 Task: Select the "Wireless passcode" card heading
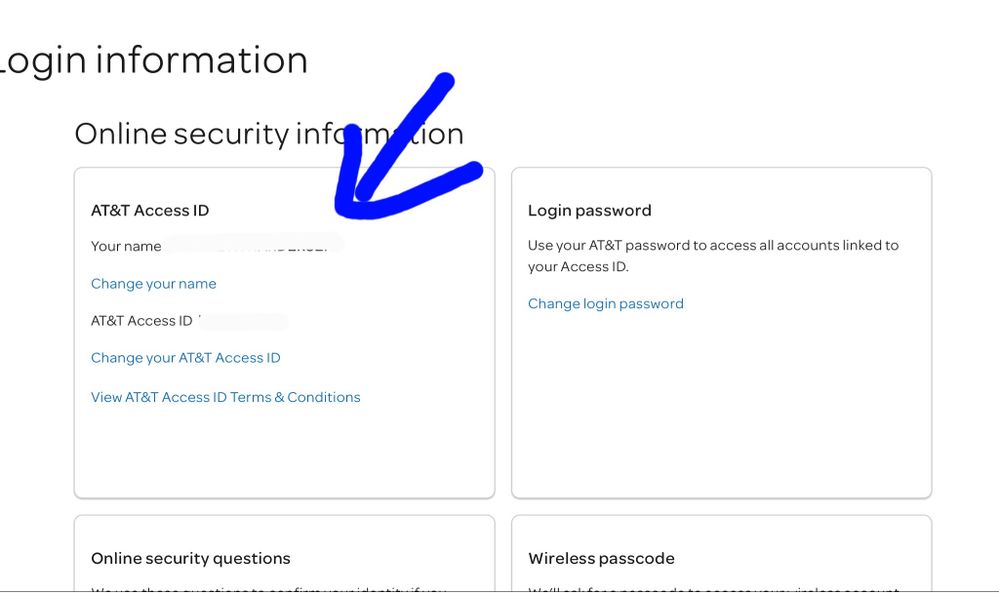pyautogui.click(x=601, y=559)
